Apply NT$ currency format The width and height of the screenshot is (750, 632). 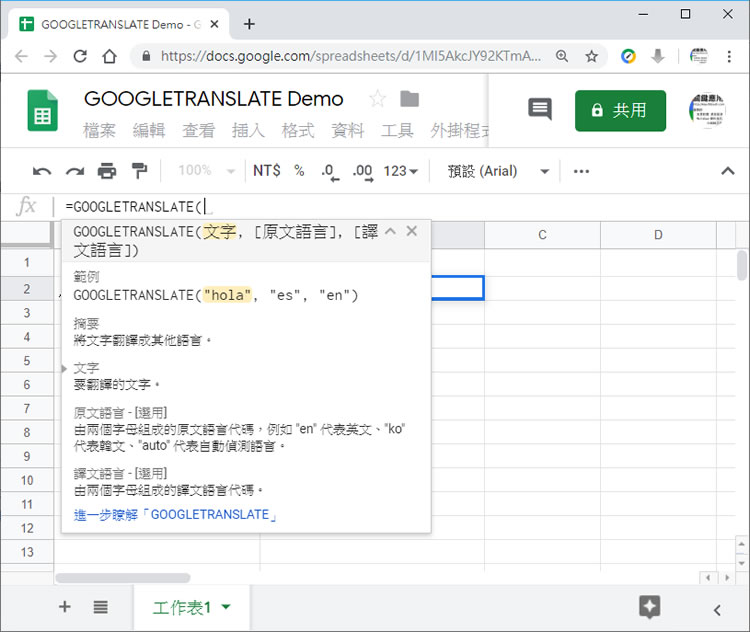click(267, 171)
